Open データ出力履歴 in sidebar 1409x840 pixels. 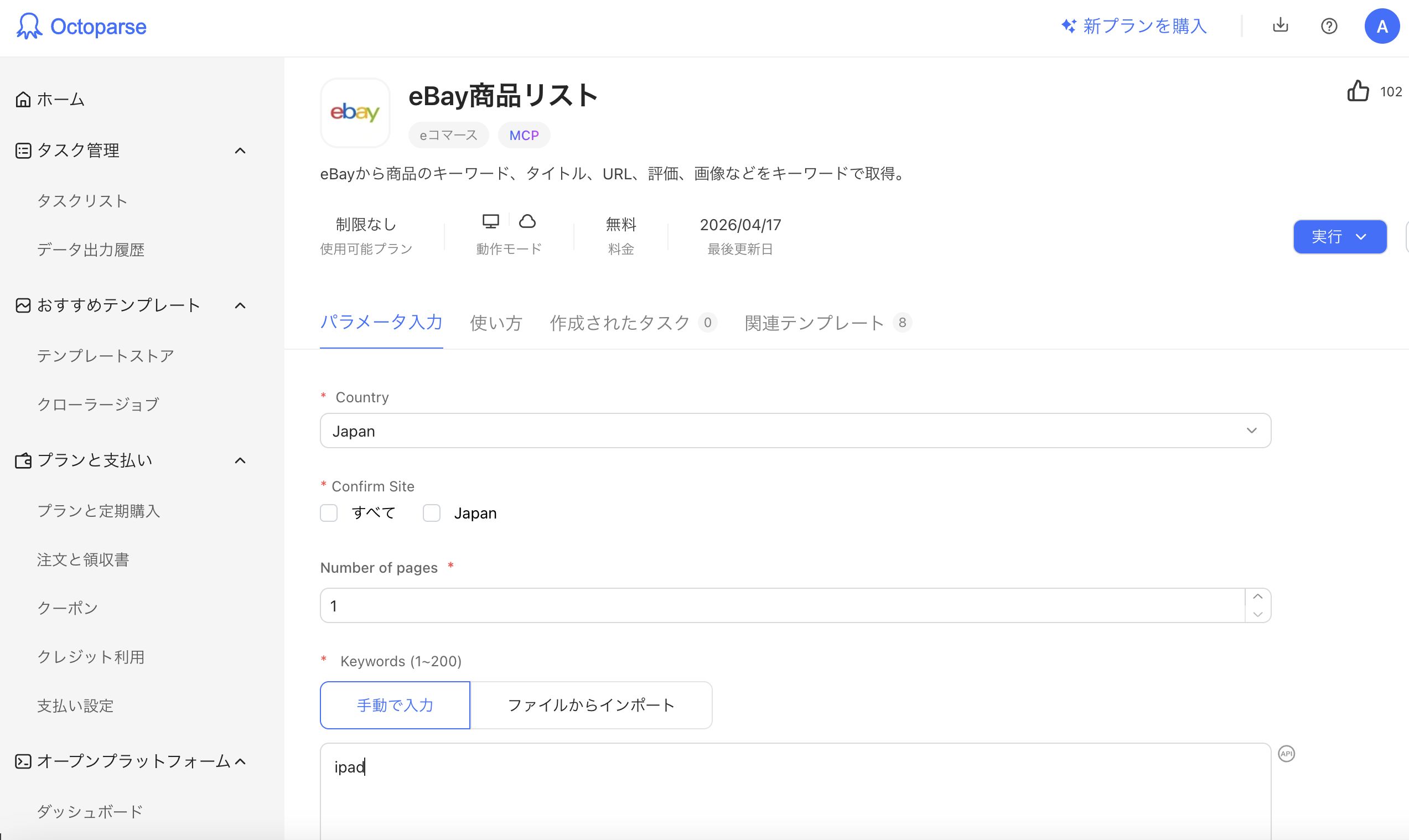click(x=91, y=250)
